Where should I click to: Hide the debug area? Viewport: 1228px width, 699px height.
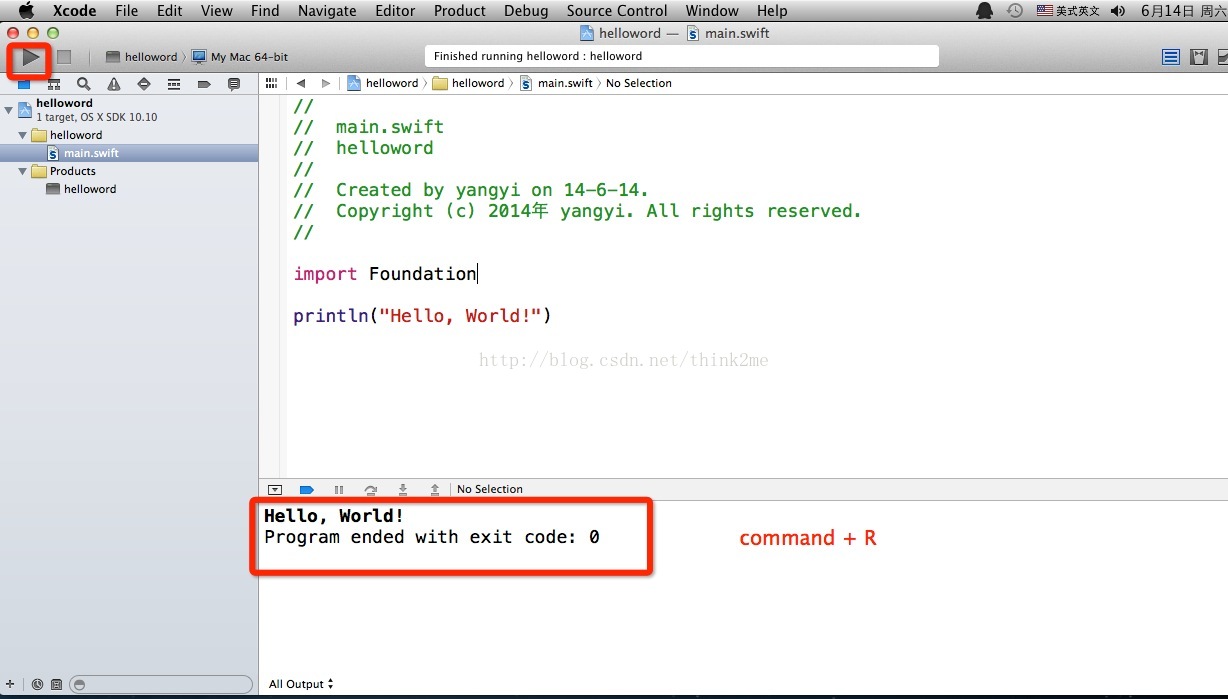(x=275, y=489)
